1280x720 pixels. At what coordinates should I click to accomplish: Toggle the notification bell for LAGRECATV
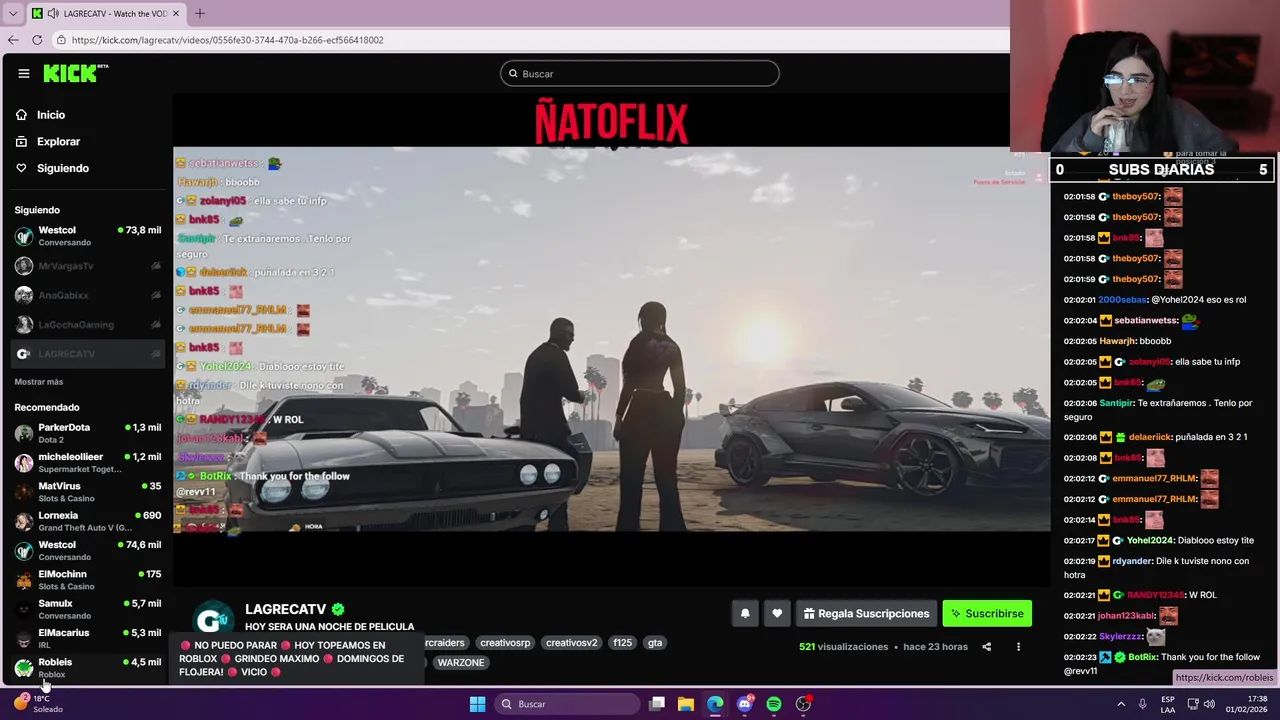click(x=745, y=614)
